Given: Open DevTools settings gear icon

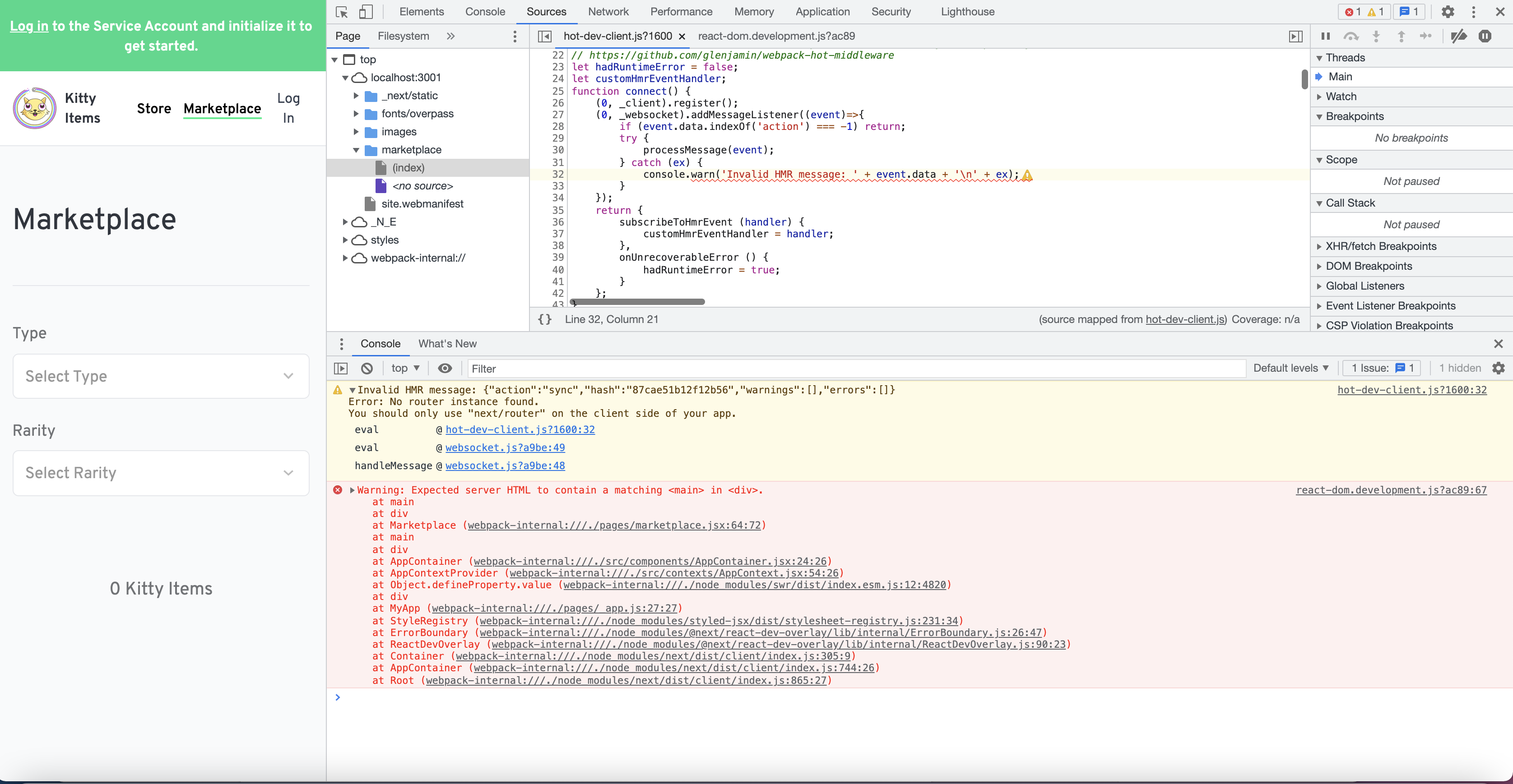Looking at the screenshot, I should coord(1448,12).
